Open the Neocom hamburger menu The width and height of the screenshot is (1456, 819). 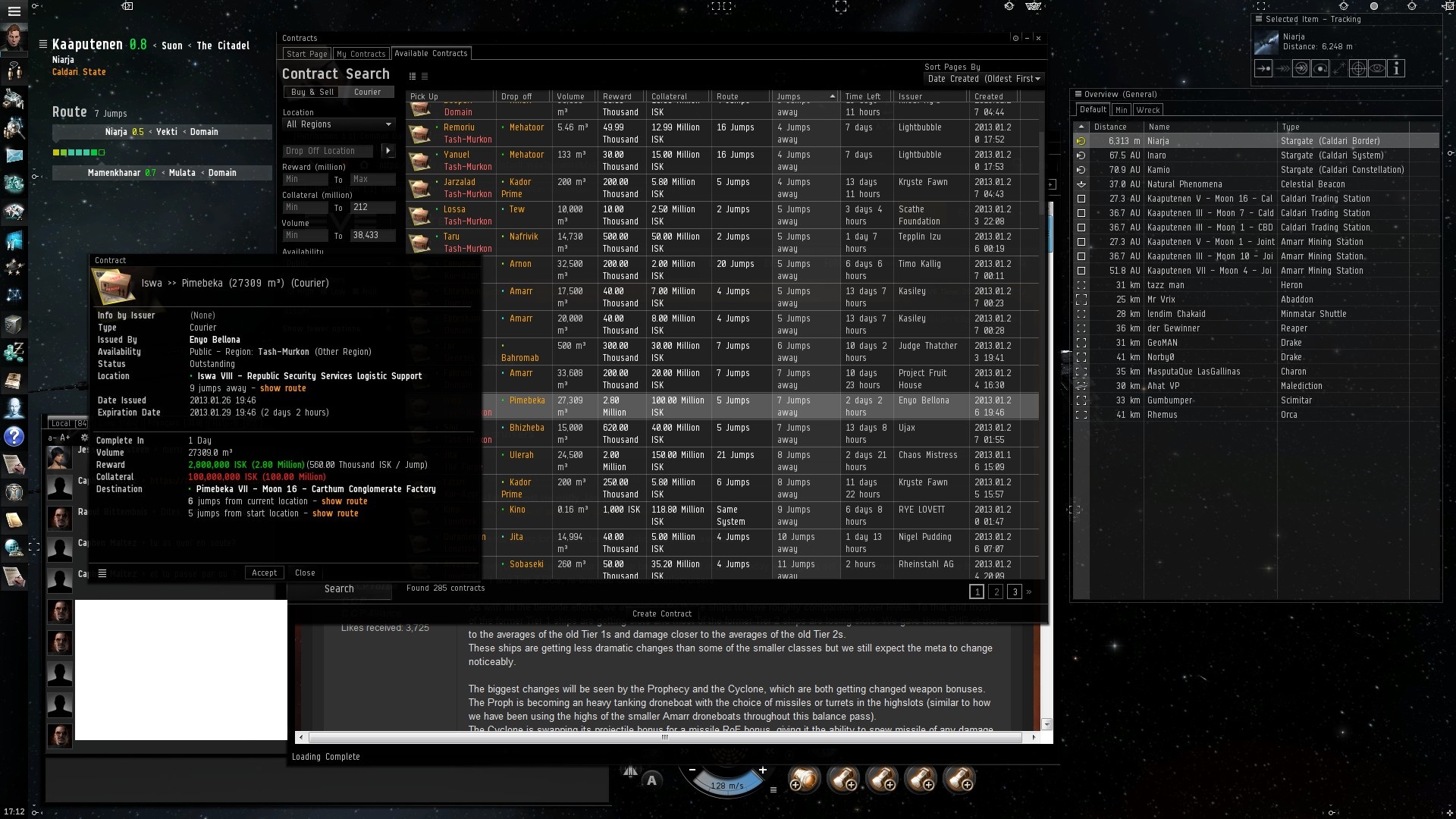click(x=14, y=11)
